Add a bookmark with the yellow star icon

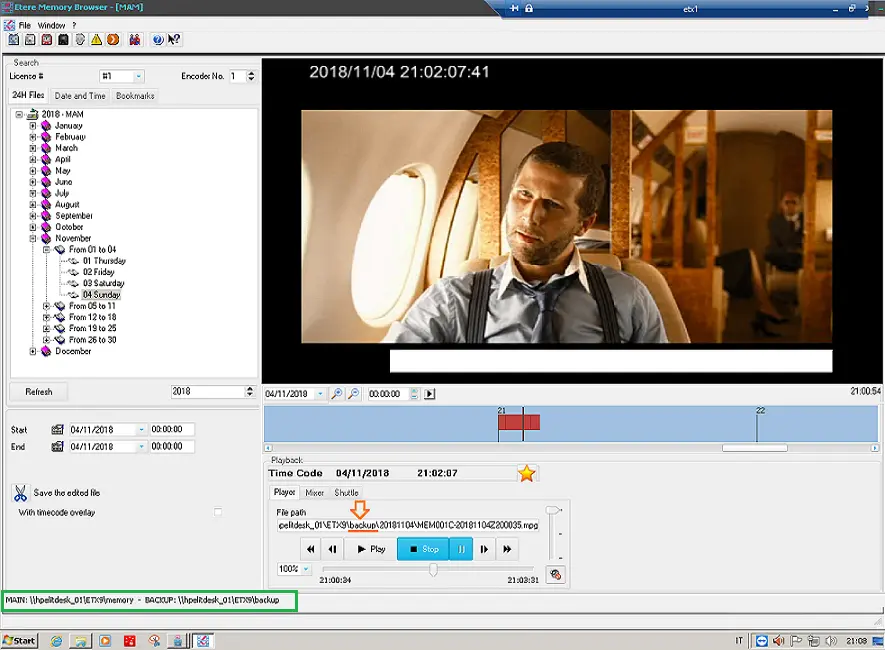526,473
